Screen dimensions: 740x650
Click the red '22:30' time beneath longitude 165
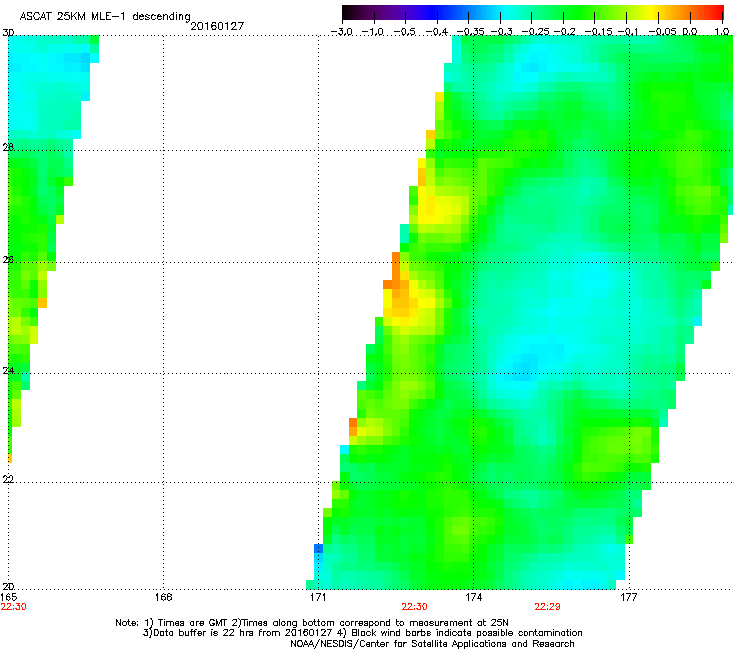14,607
